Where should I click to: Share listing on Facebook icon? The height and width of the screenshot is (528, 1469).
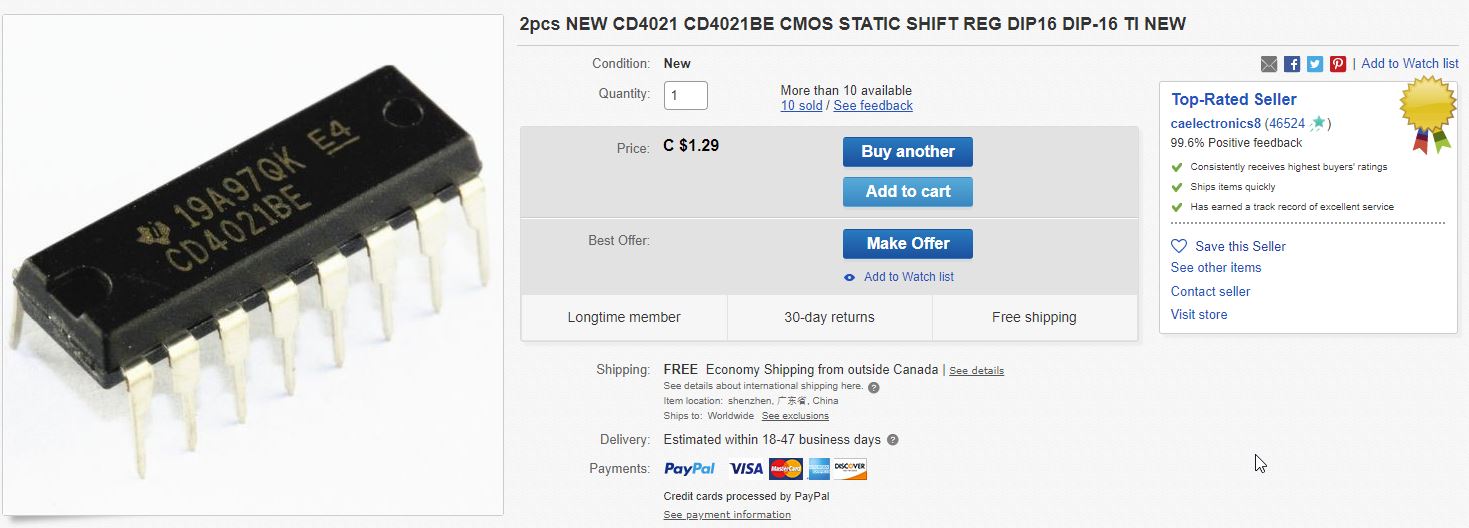coord(1292,64)
